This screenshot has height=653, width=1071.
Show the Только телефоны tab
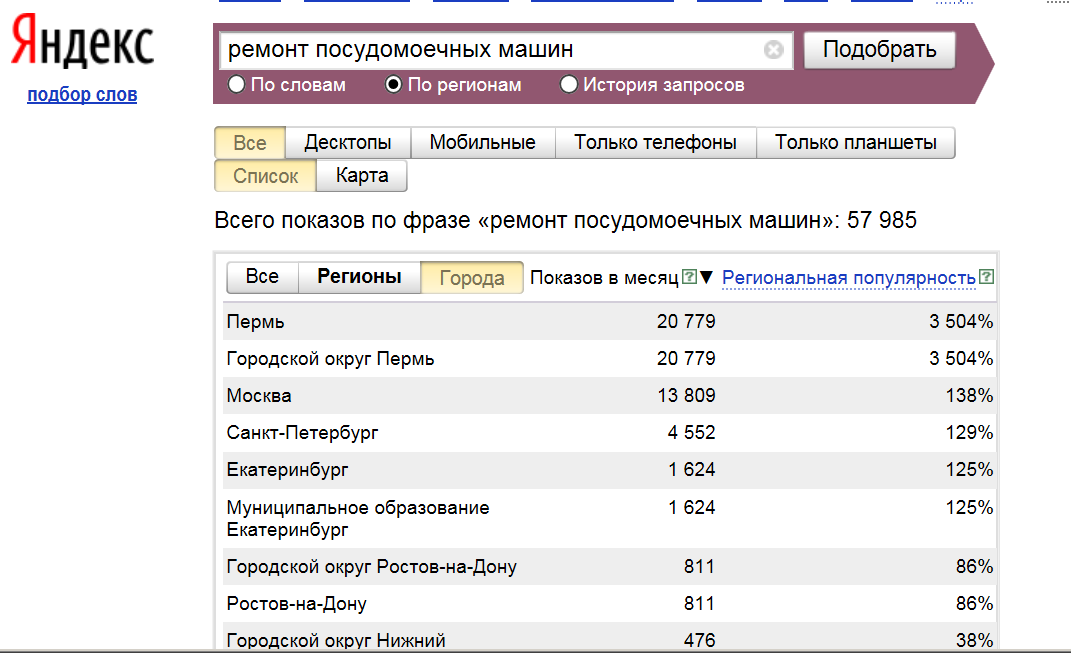tap(655, 143)
